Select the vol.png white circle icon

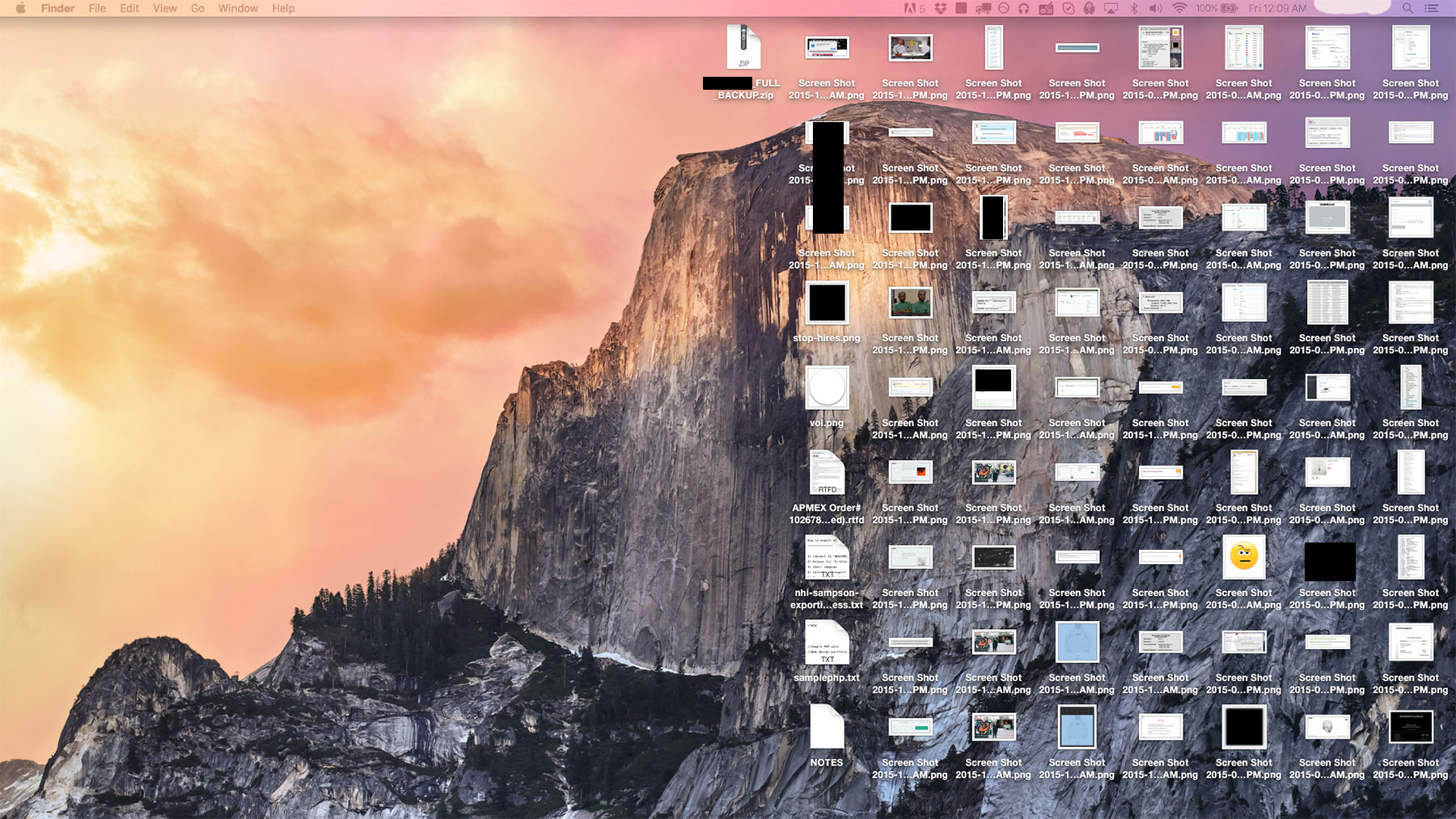tap(827, 387)
